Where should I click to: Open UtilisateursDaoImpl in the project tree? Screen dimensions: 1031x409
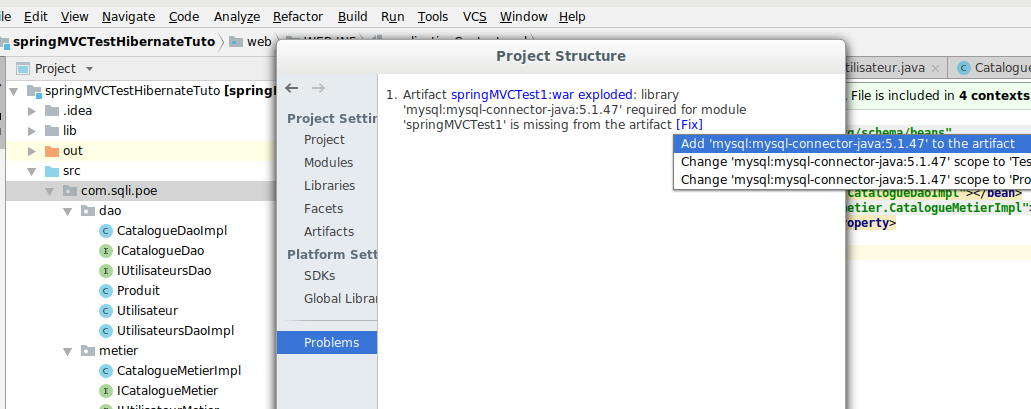[x=174, y=331]
